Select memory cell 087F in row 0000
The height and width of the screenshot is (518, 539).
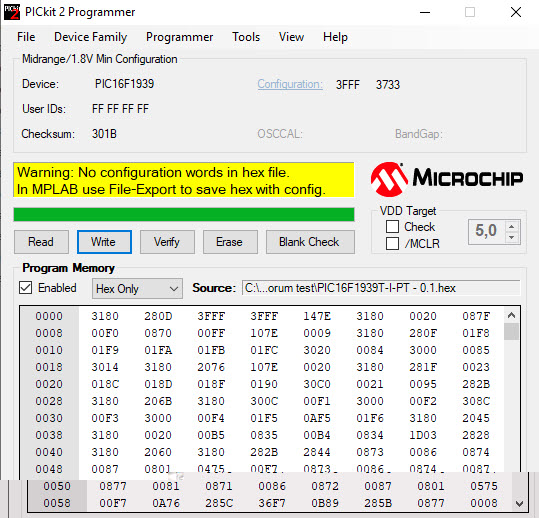tap(476, 316)
